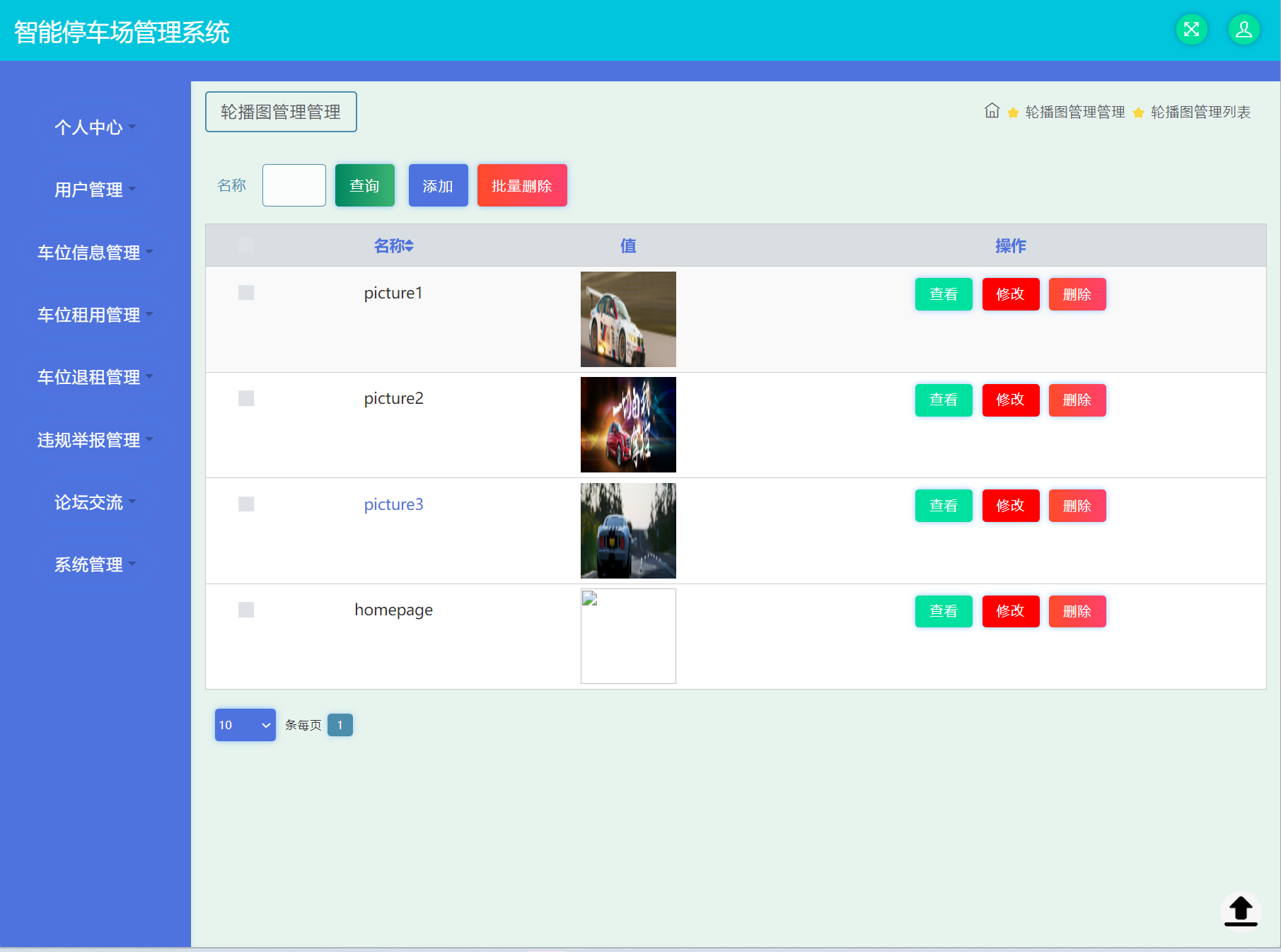Check the checkbox for picture3 row
1281x952 pixels.
(x=246, y=504)
